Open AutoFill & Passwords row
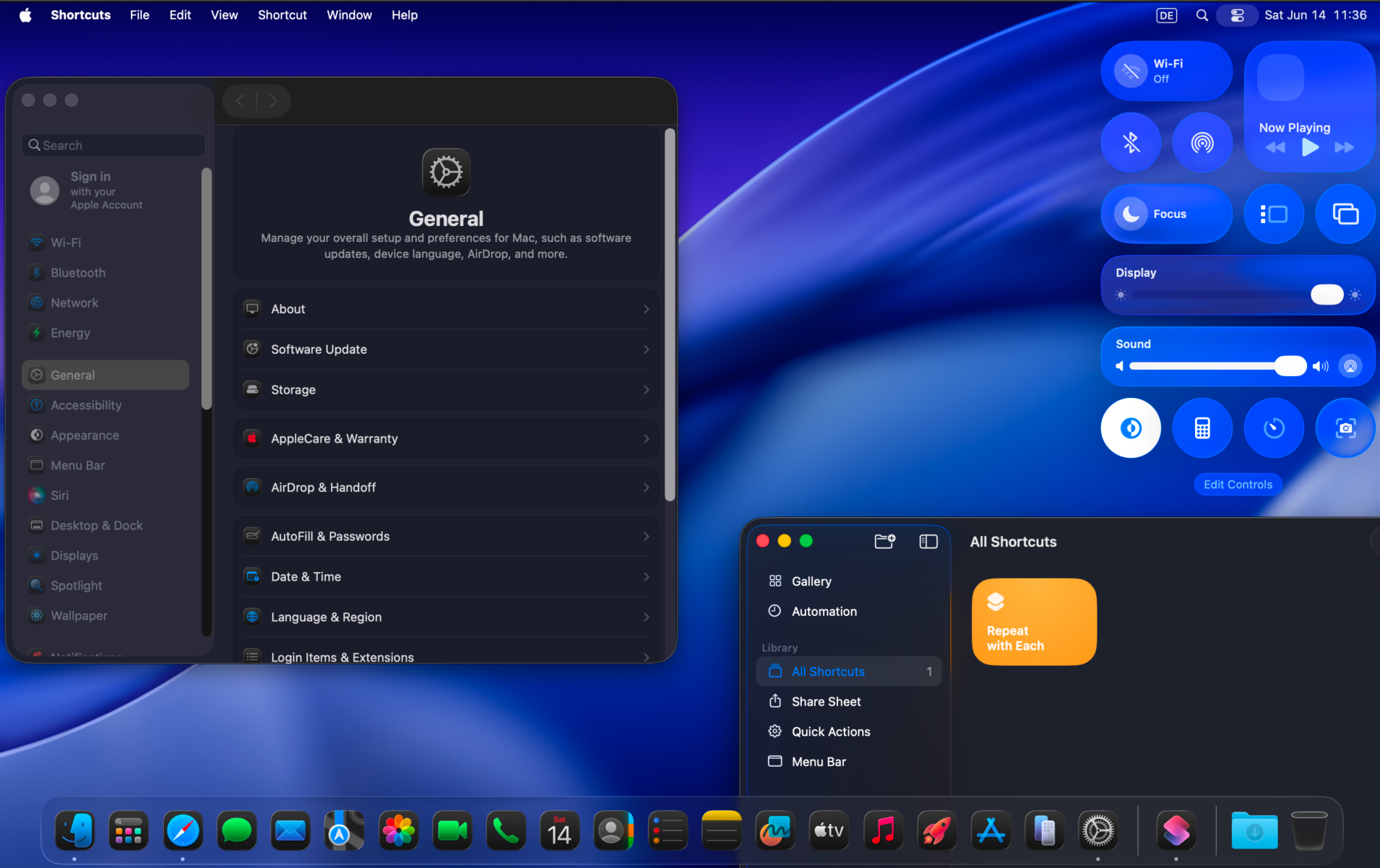1380x868 pixels. pyautogui.click(x=446, y=537)
